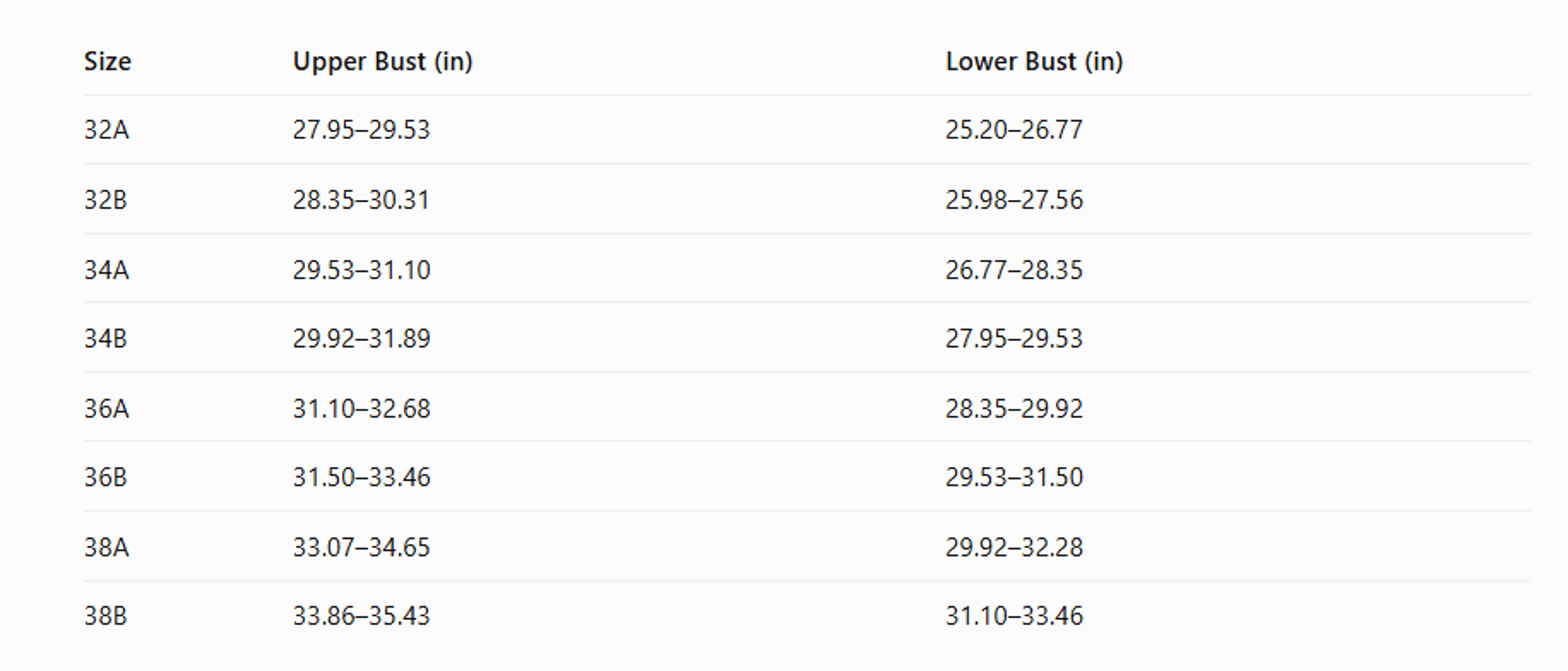
Task: Click lower bust value 31.10–33.46
Action: [1014, 615]
